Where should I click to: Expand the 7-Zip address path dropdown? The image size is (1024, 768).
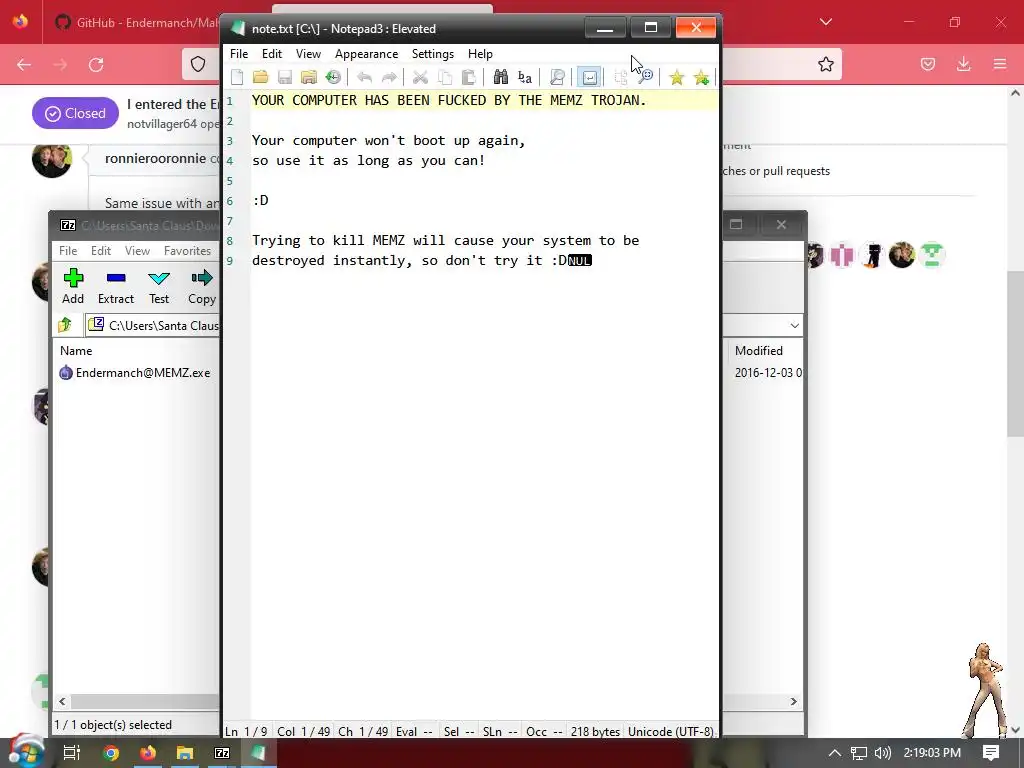point(794,325)
